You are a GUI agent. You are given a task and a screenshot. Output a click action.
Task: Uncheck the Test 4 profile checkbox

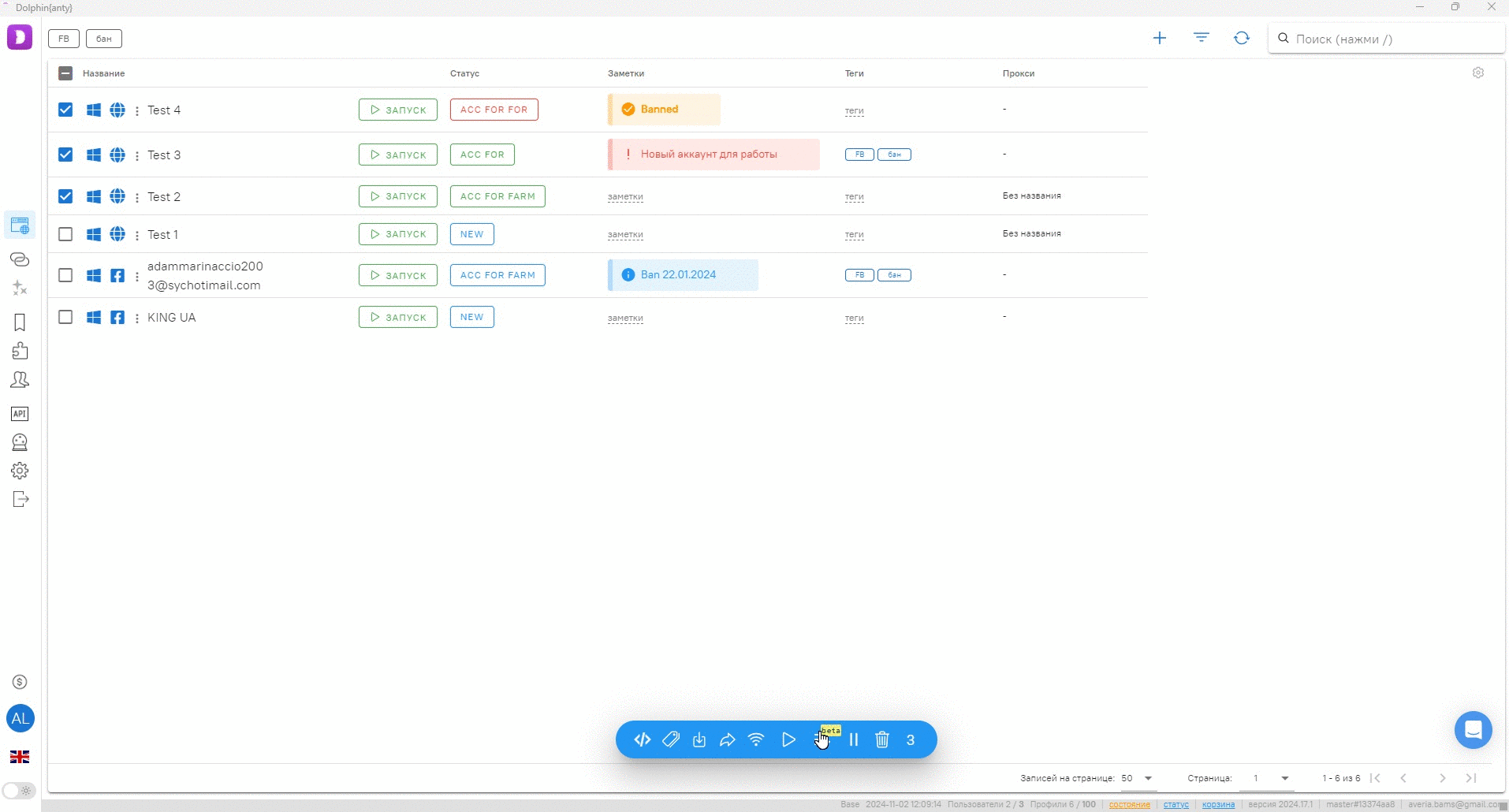click(x=65, y=110)
